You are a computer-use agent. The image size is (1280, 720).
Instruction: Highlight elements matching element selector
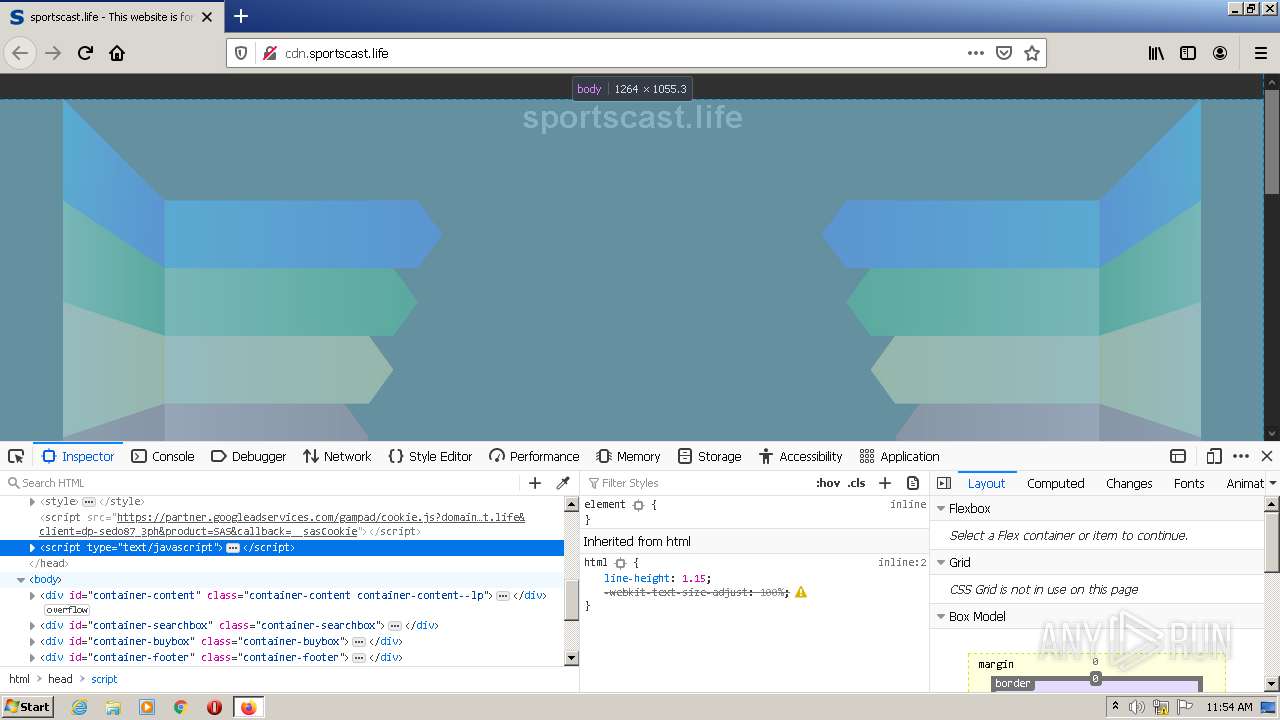coord(638,505)
